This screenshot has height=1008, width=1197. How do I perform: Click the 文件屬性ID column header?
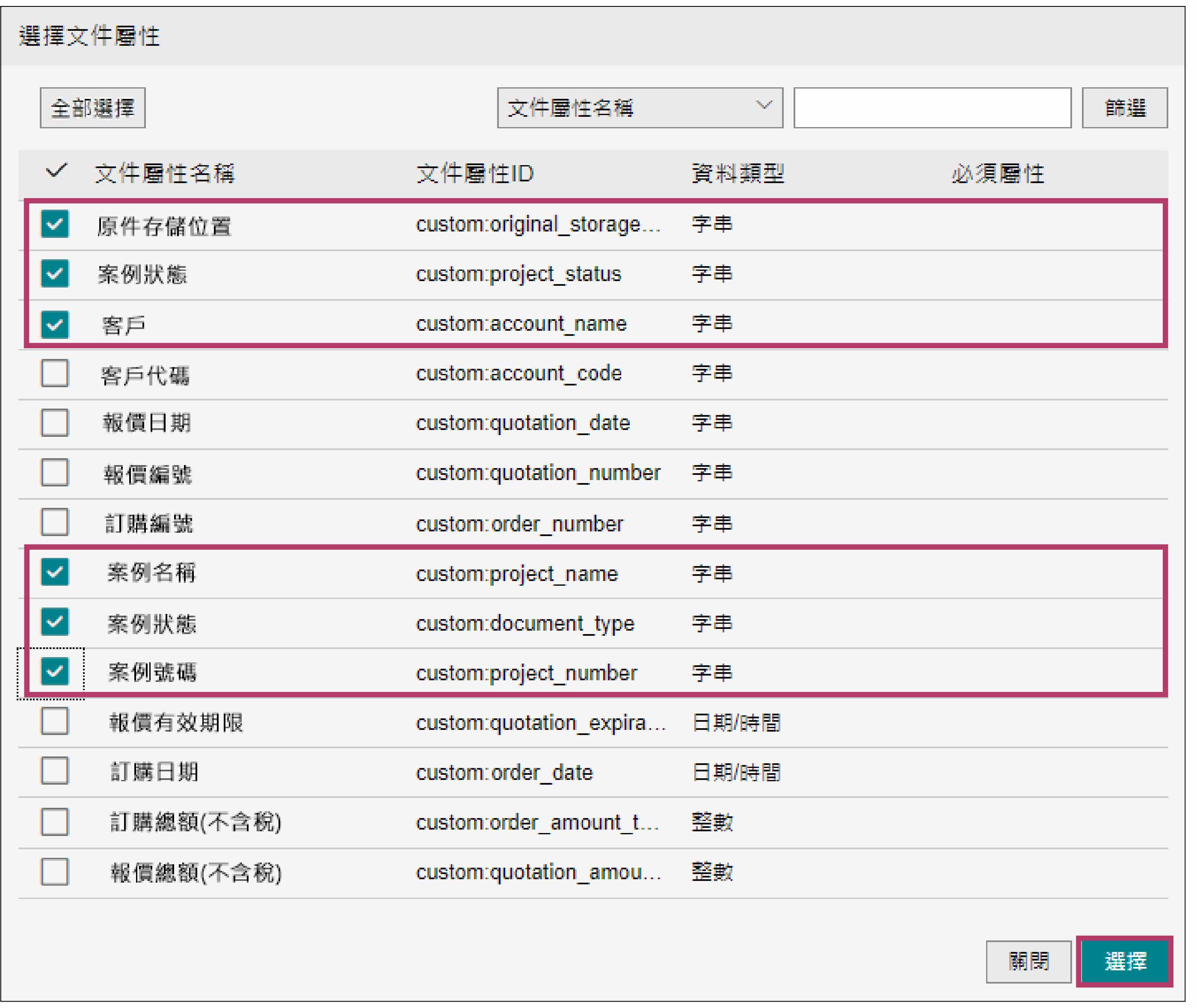(474, 174)
